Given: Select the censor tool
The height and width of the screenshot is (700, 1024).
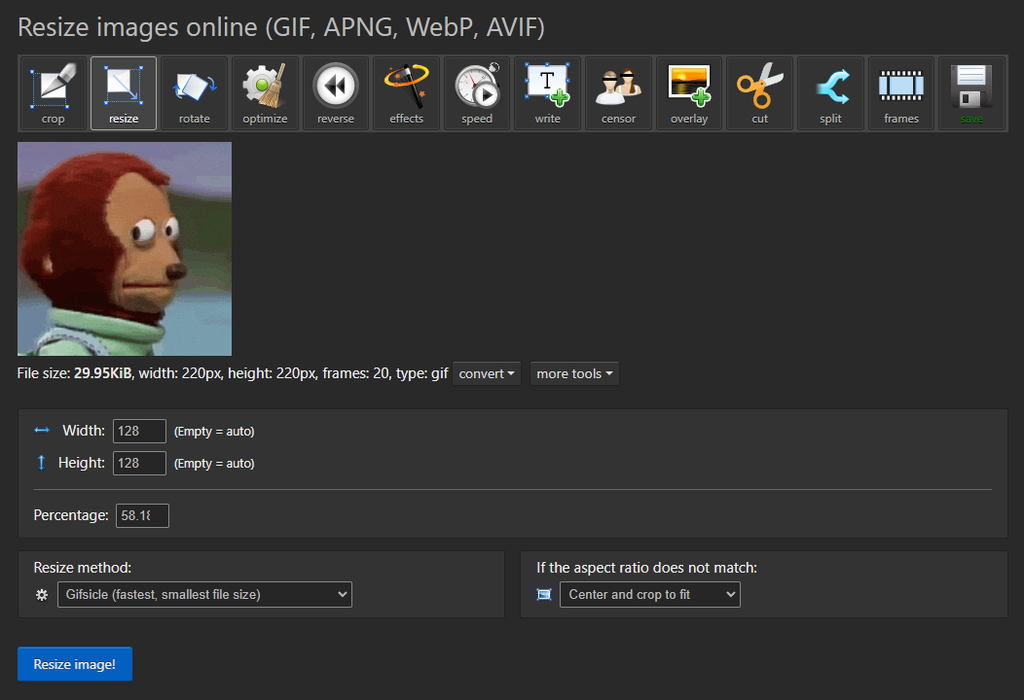Looking at the screenshot, I should (x=618, y=93).
